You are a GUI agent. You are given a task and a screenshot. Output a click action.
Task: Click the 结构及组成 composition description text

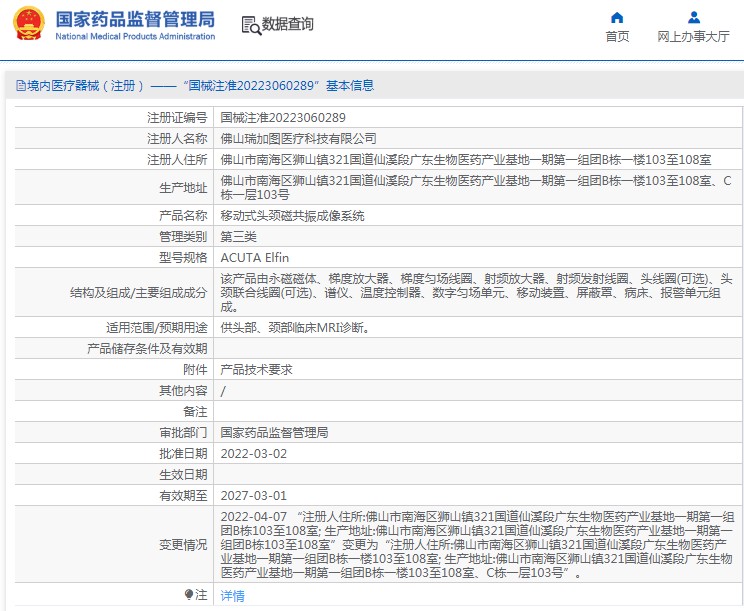(476, 292)
